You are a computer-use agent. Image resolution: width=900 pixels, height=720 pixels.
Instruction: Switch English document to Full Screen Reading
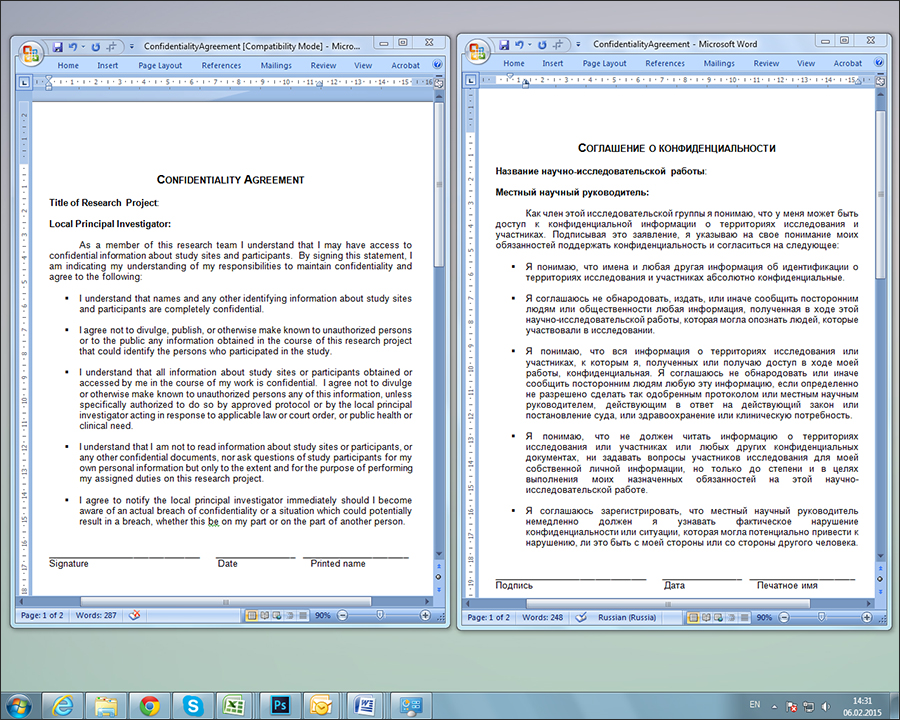[264, 616]
